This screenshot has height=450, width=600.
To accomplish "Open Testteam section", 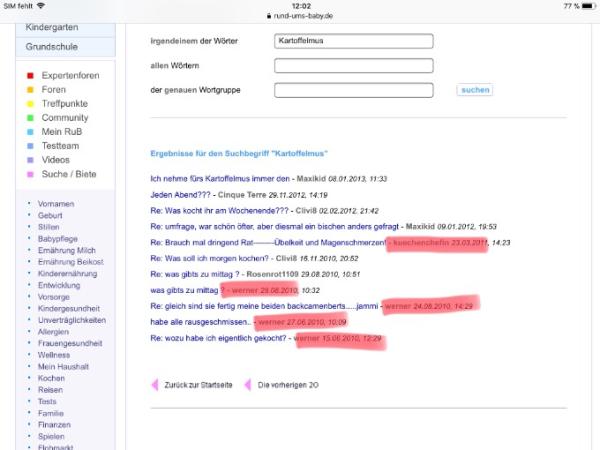I will click(60, 146).
